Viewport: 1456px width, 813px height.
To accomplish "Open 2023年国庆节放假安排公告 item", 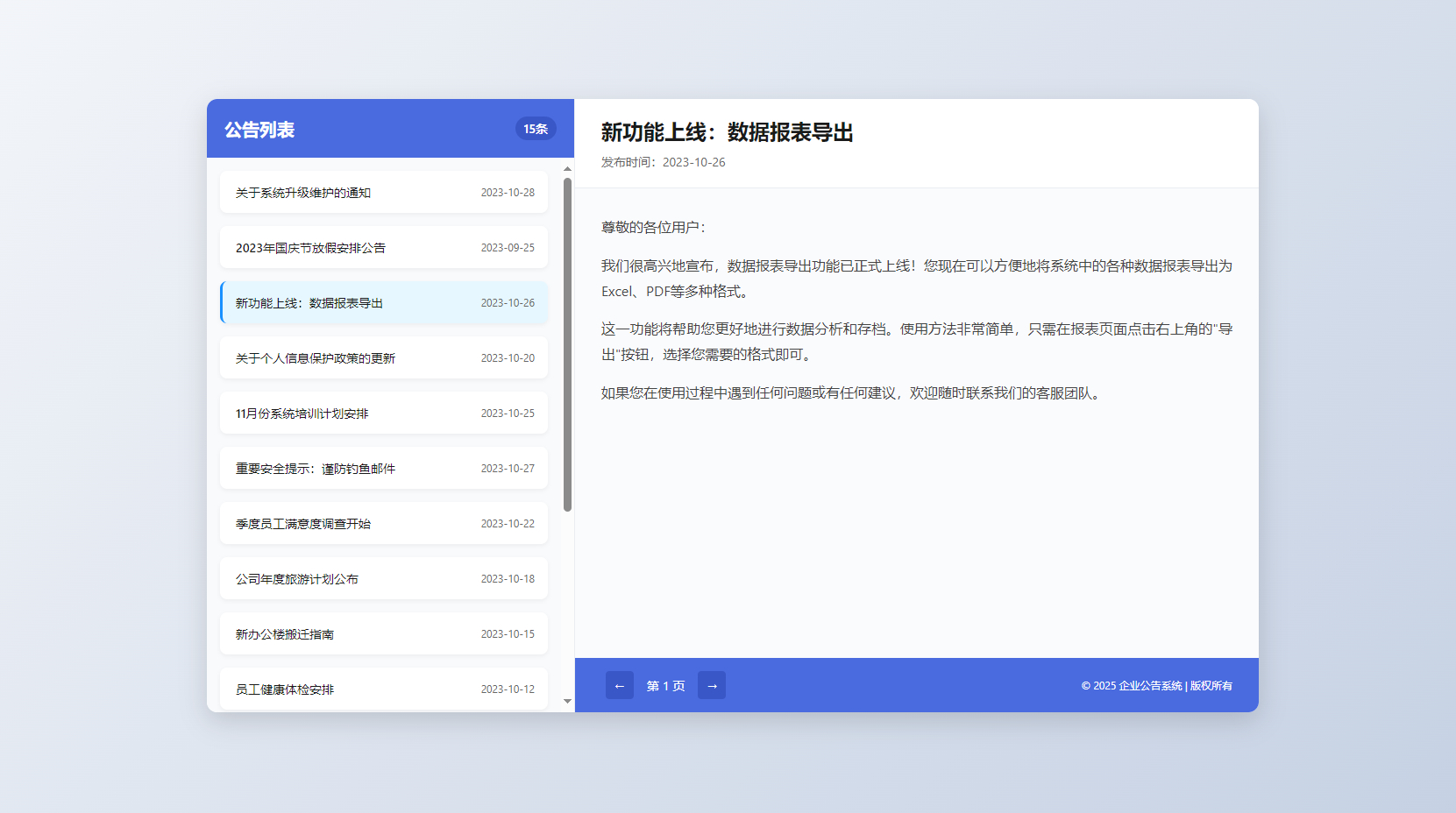I will tap(384, 248).
